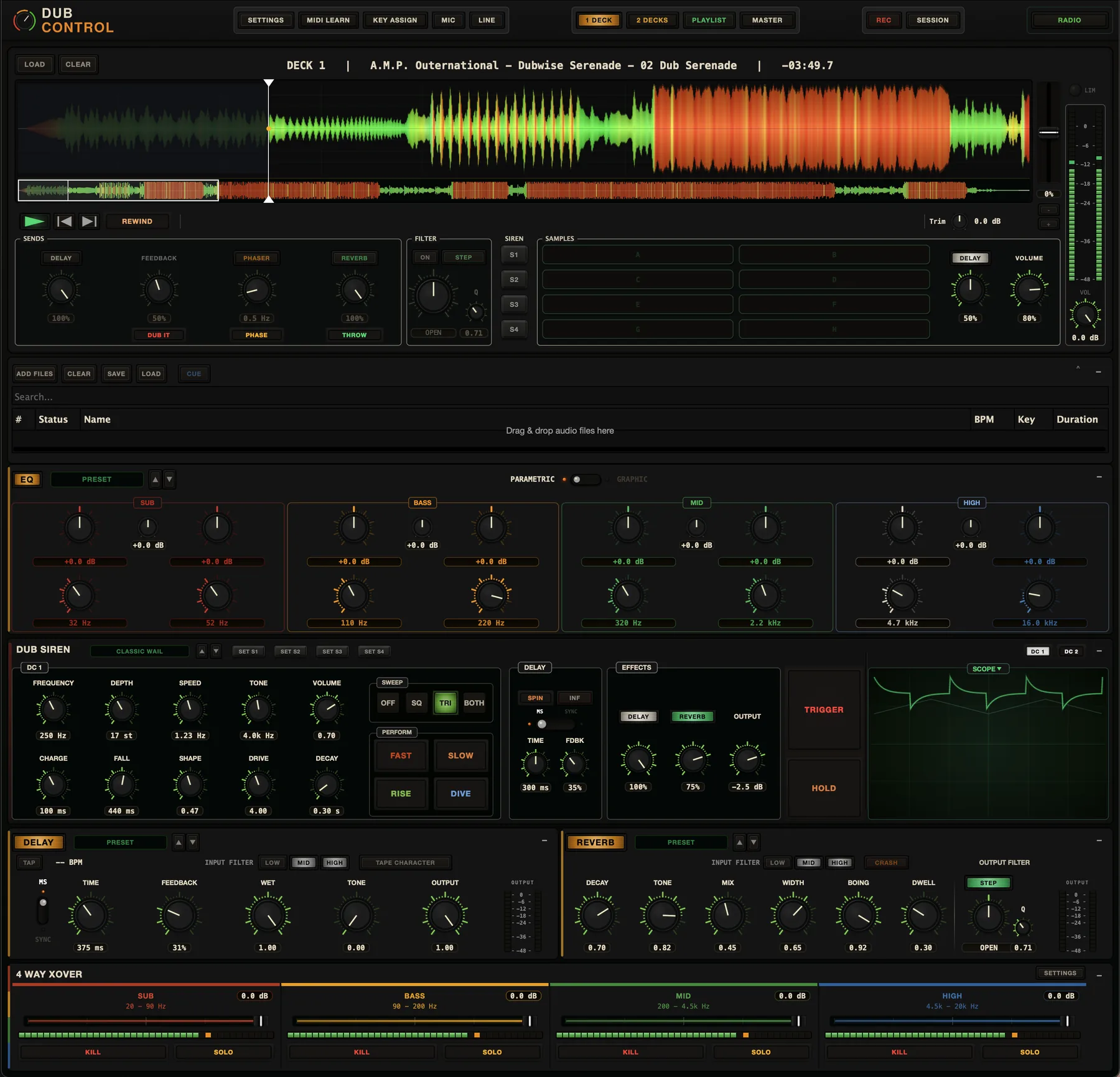Open the Delay preset dropdown
1120x1077 pixels.
click(120, 842)
